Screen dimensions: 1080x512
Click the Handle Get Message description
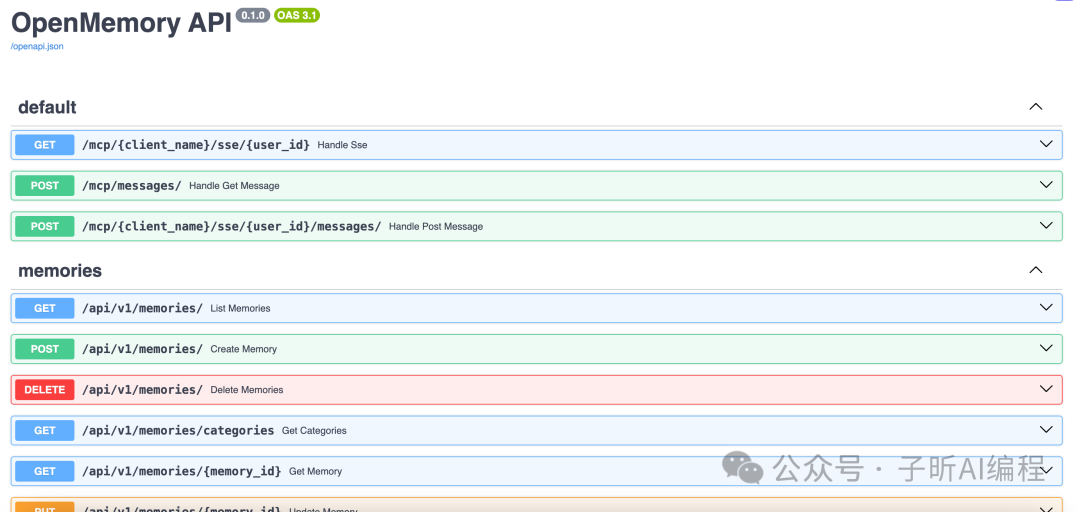pos(234,186)
